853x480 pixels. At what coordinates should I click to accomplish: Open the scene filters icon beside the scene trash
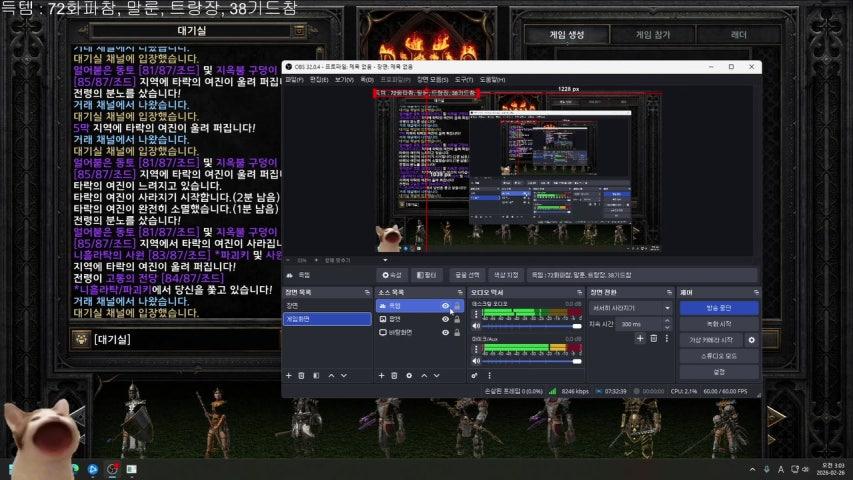click(316, 376)
